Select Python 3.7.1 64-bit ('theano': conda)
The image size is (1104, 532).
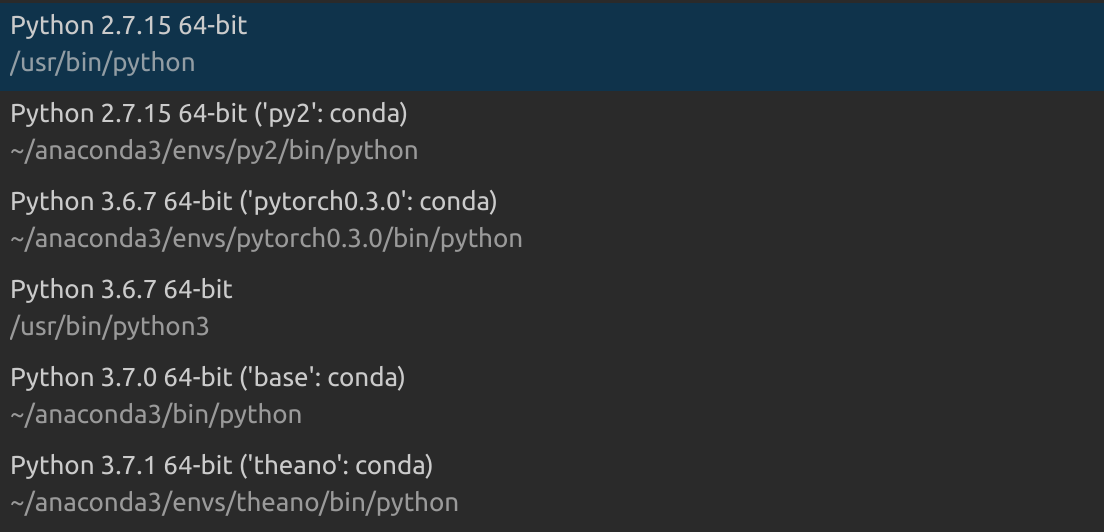coord(221,466)
